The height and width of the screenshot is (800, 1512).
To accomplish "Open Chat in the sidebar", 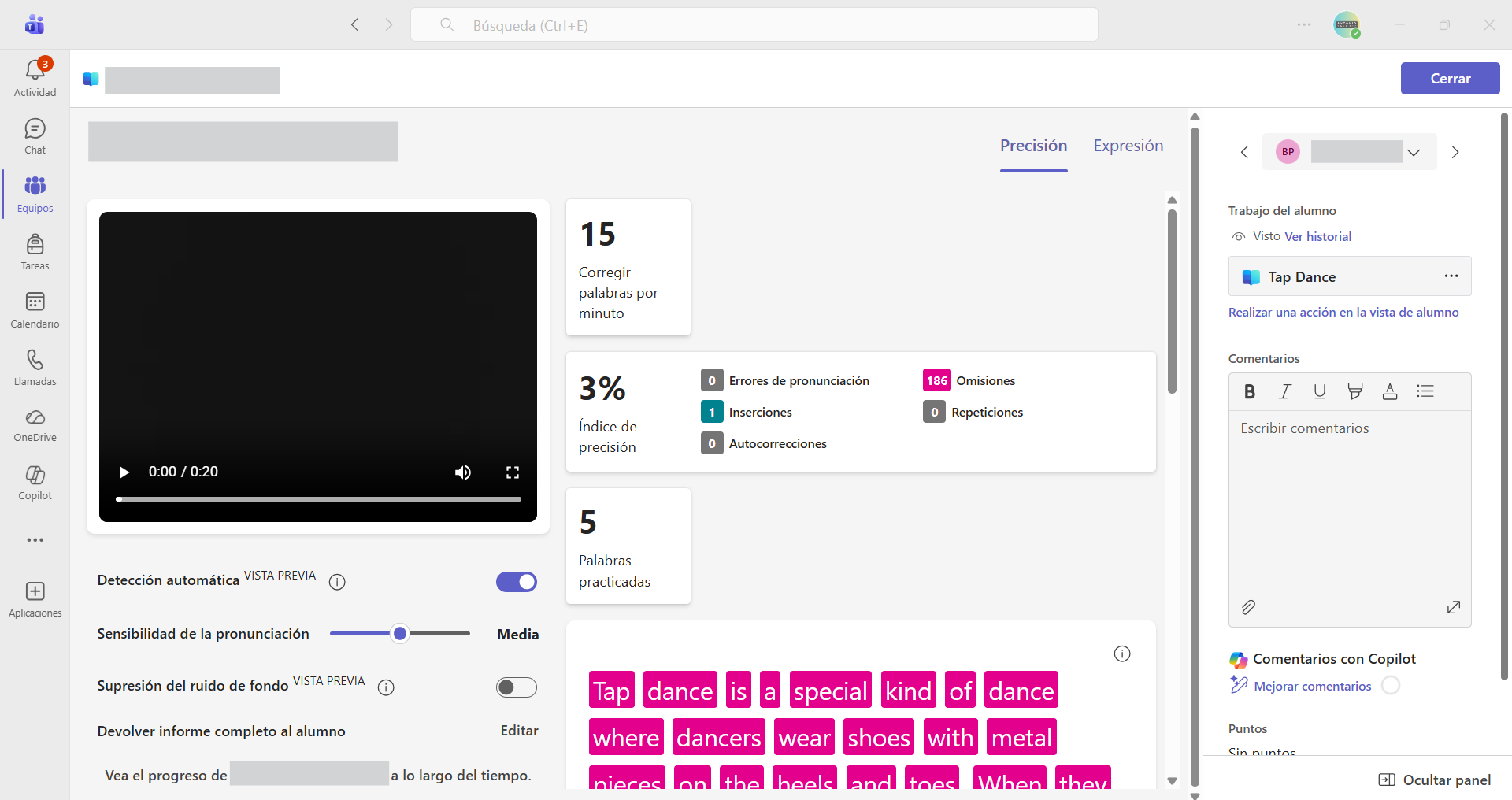I will (35, 136).
